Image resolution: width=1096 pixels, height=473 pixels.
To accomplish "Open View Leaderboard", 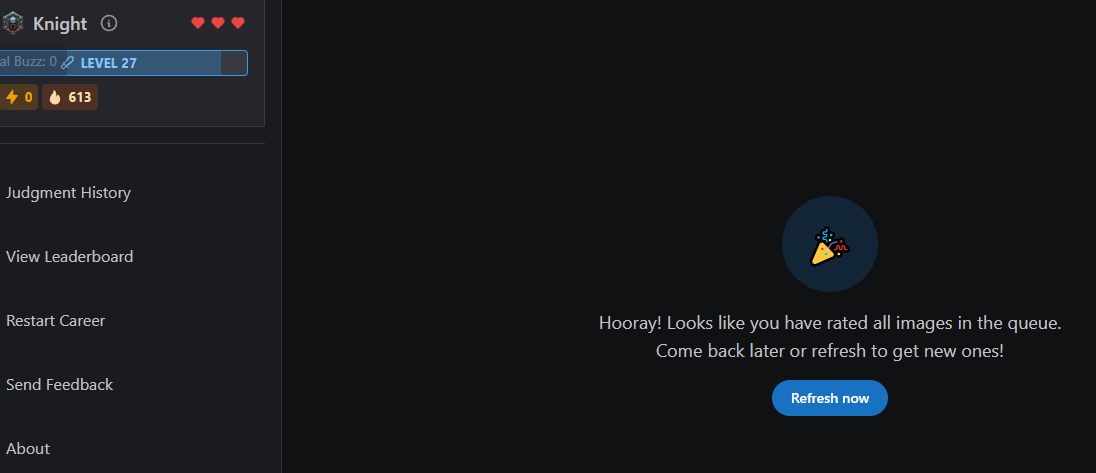I will click(69, 256).
